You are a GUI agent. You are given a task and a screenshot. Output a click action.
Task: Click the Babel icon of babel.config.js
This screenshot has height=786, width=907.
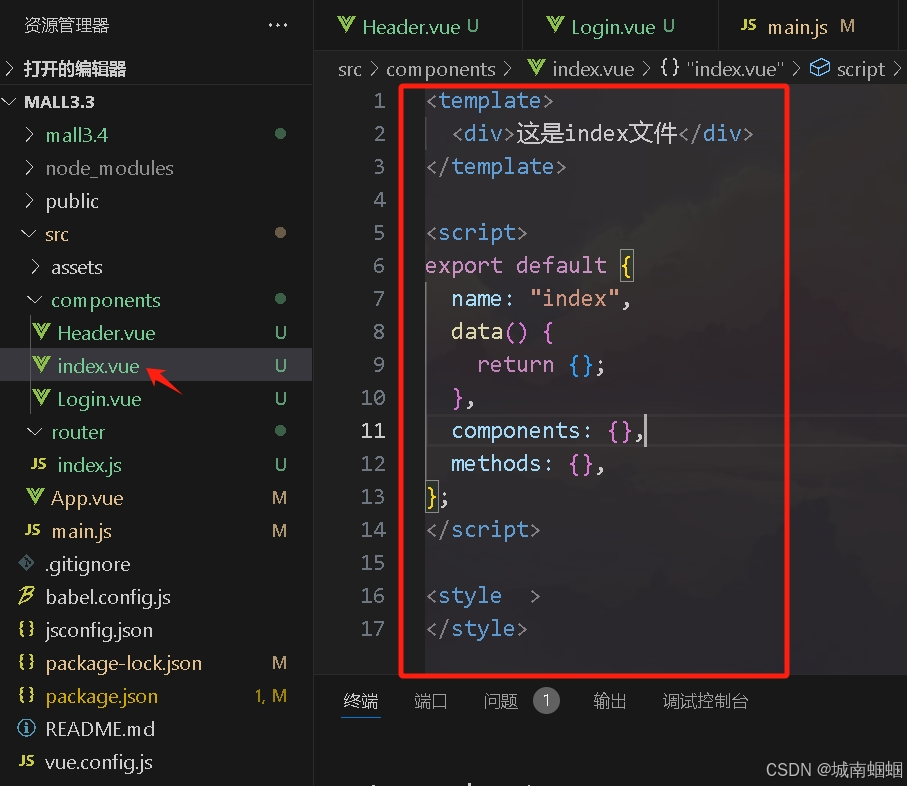click(27, 595)
